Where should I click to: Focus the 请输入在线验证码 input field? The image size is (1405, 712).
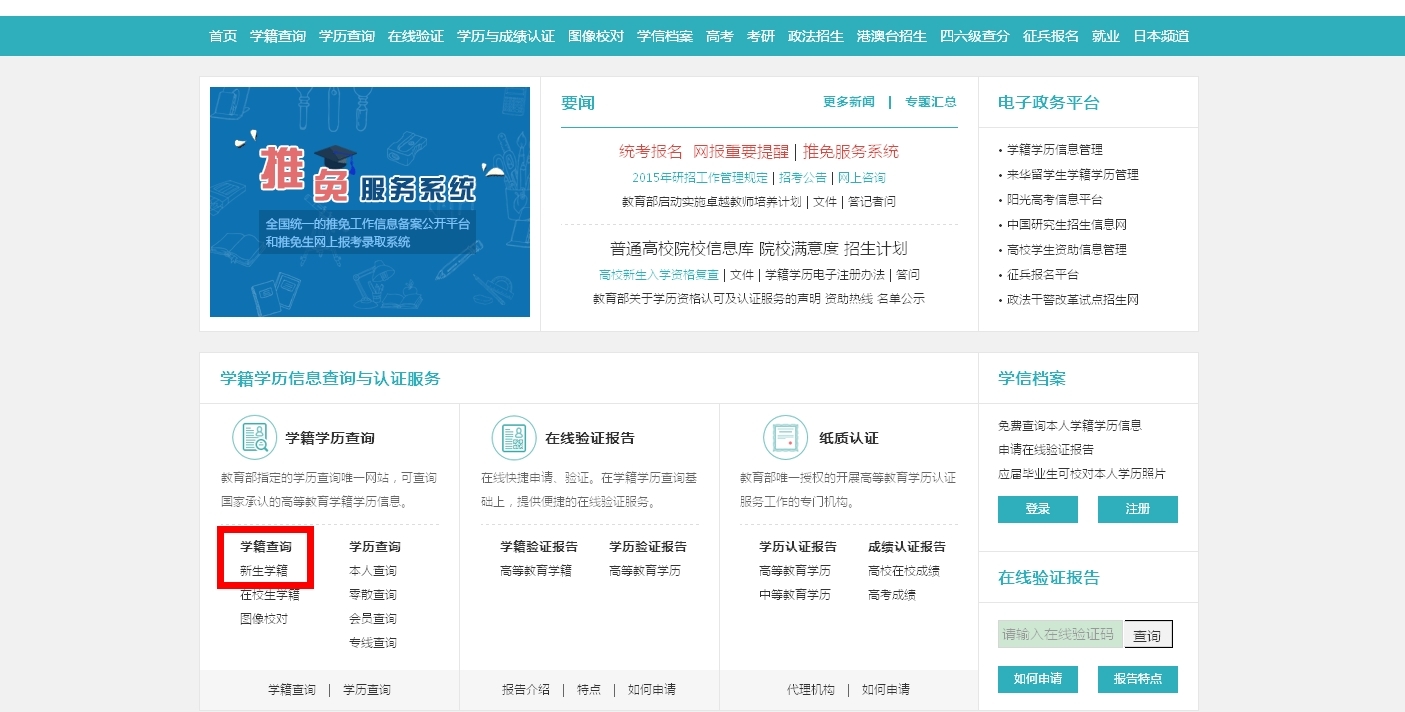click(1059, 635)
